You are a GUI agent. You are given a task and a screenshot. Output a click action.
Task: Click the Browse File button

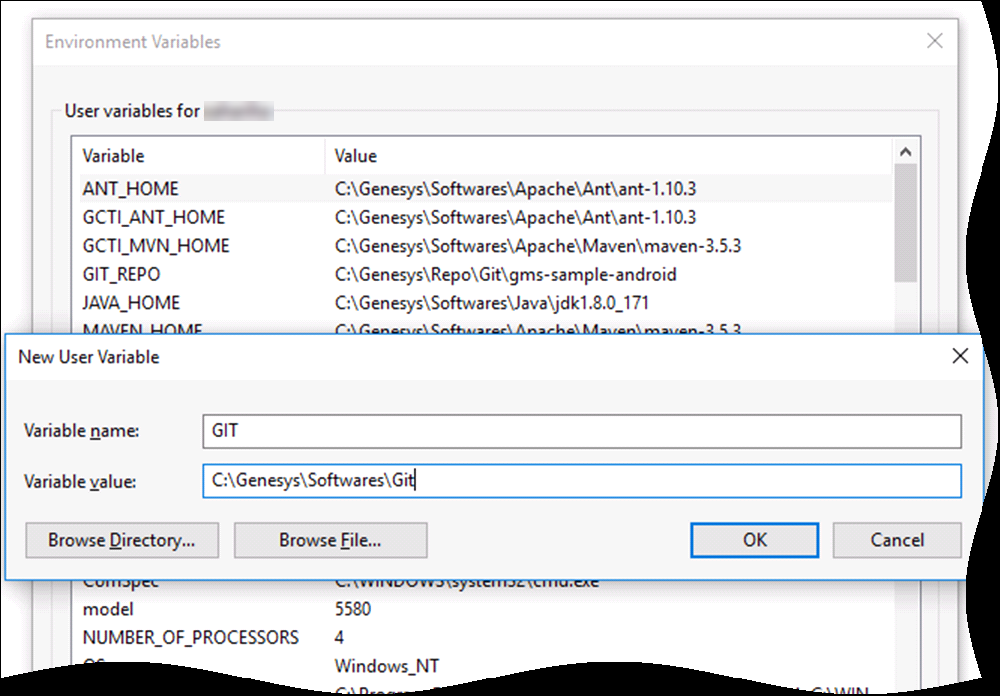click(330, 540)
